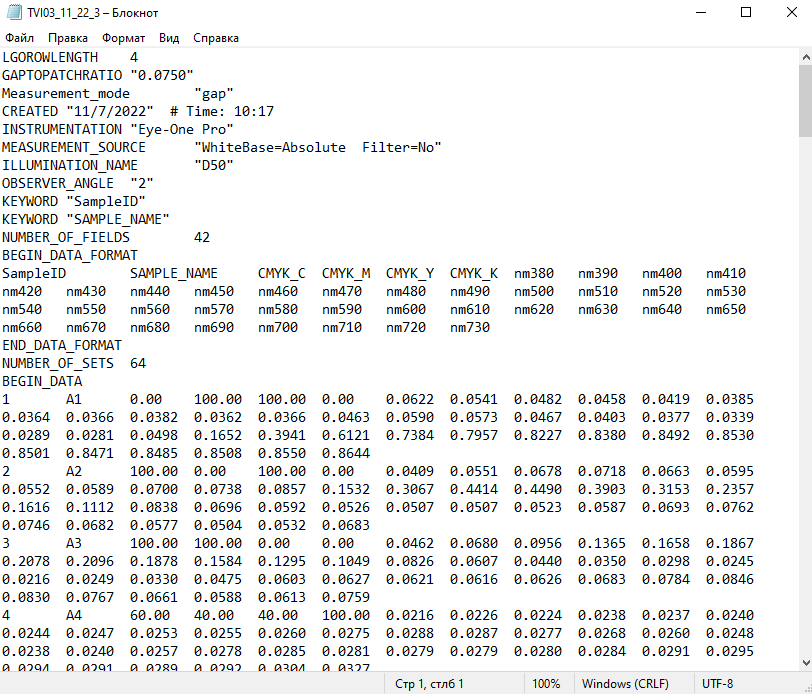Viewport: 812px width, 694px height.
Task: Click the "Eye-One Pro" value
Action: pyautogui.click(x=182, y=129)
